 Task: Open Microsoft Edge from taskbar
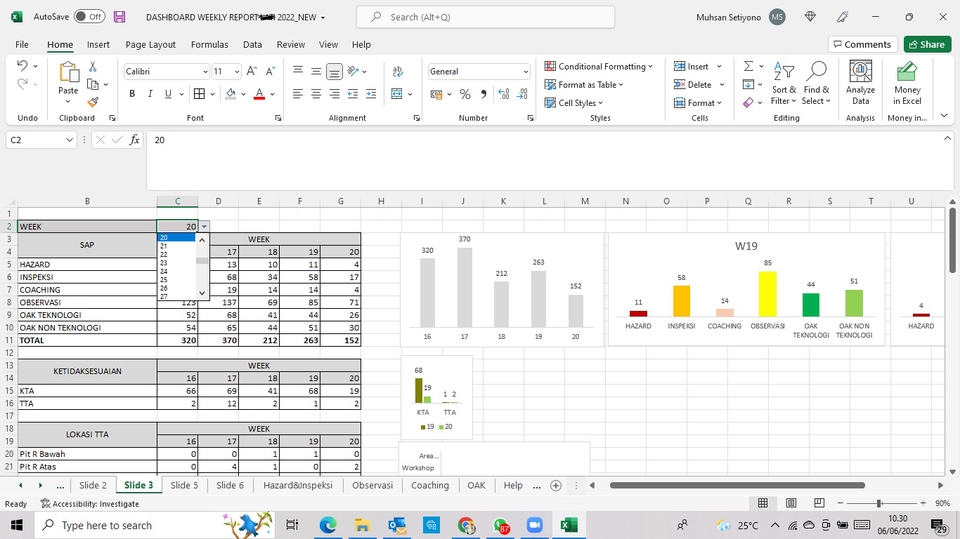coord(328,525)
